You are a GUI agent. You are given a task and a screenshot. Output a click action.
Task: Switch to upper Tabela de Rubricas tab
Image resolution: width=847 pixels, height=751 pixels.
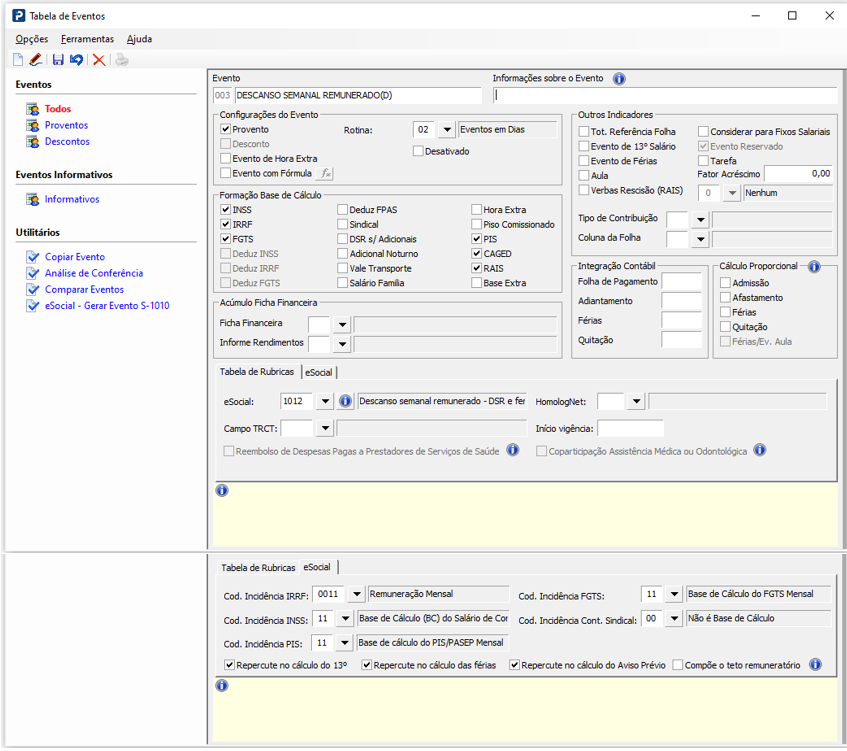click(x=257, y=372)
